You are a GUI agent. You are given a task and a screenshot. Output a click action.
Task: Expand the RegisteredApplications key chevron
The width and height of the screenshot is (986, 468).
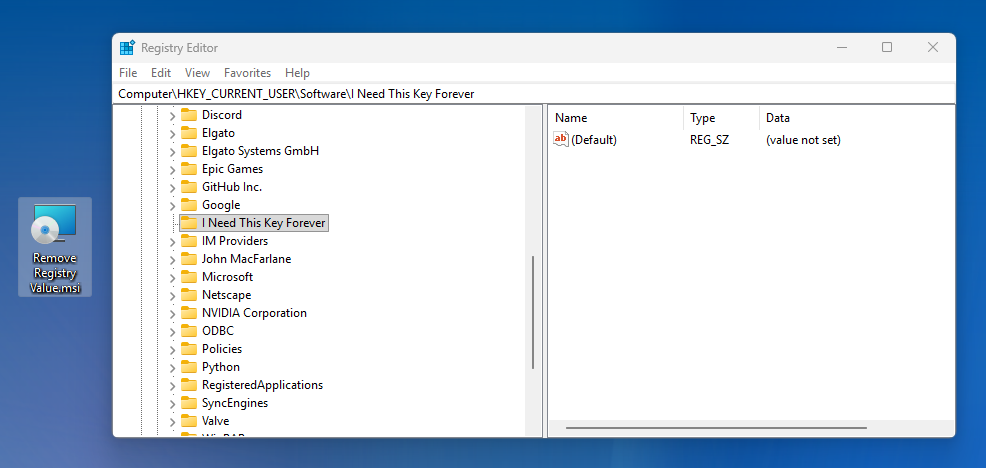(x=172, y=386)
